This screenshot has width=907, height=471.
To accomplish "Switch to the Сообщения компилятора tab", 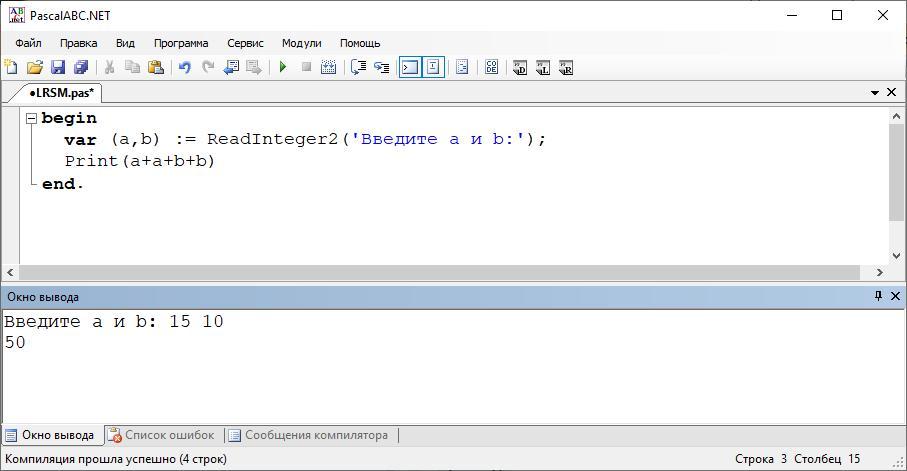I will coord(307,435).
